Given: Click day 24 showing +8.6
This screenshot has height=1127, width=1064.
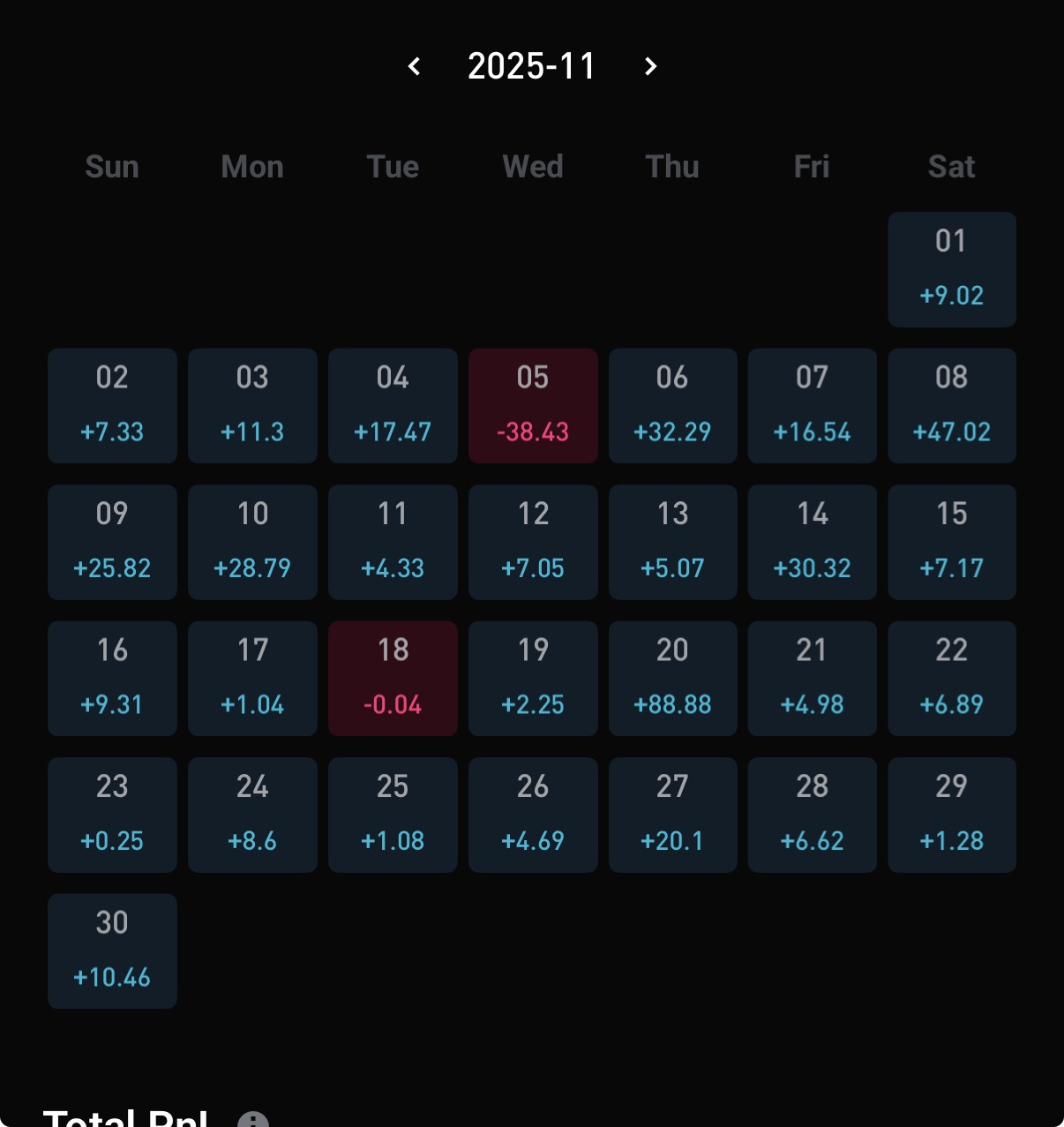Looking at the screenshot, I should 252,815.
